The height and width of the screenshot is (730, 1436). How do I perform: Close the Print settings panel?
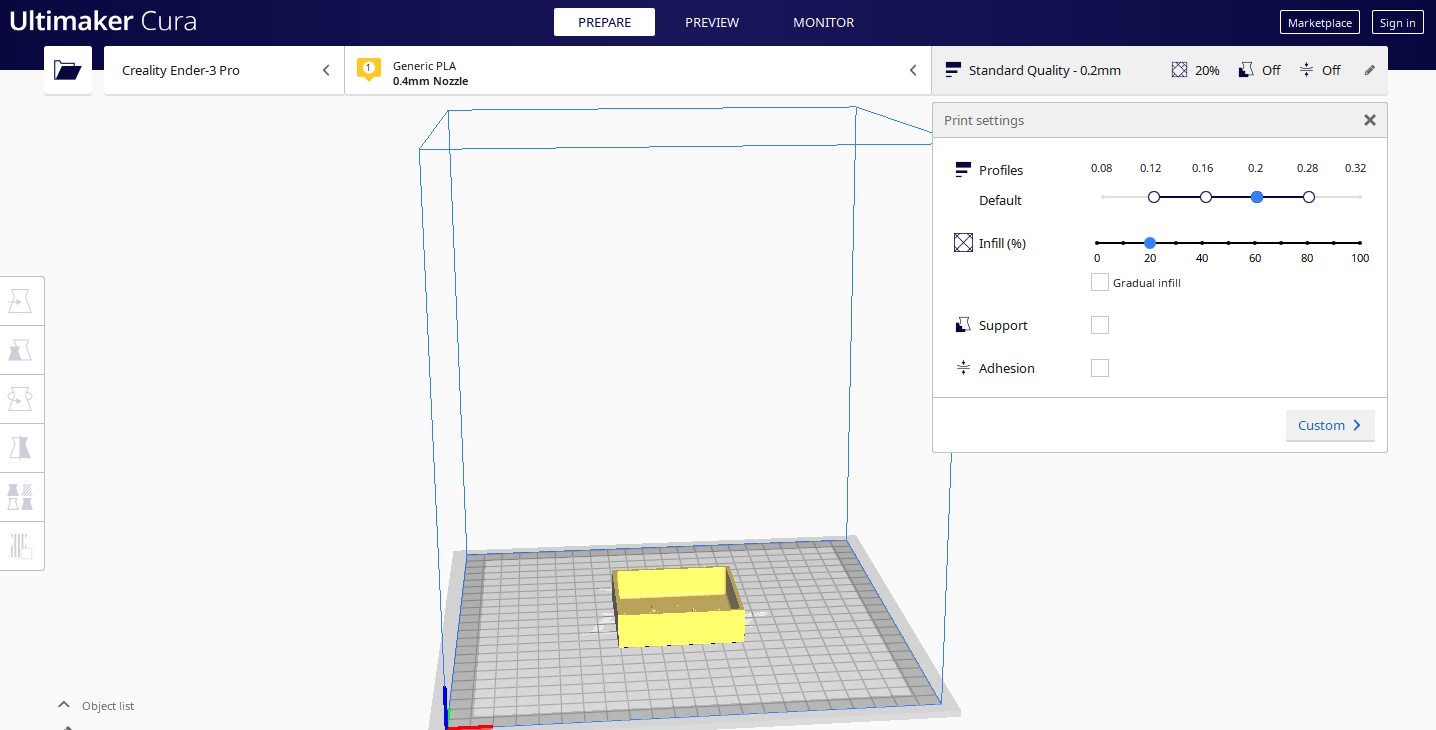(1370, 120)
